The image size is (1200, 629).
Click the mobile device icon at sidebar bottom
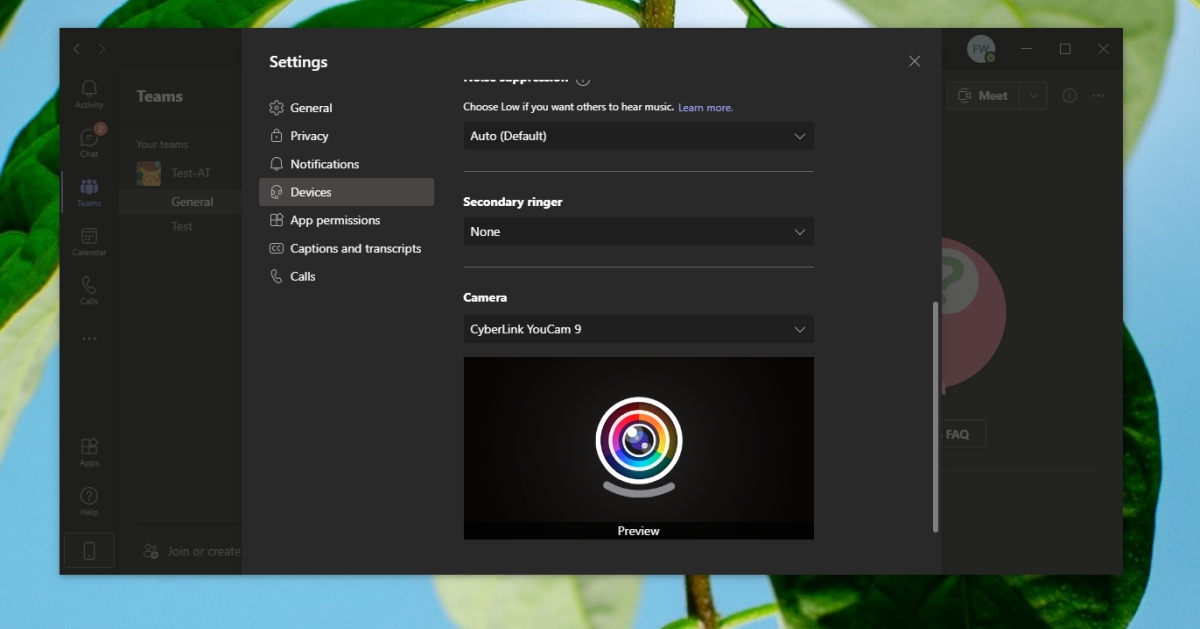pyautogui.click(x=89, y=551)
